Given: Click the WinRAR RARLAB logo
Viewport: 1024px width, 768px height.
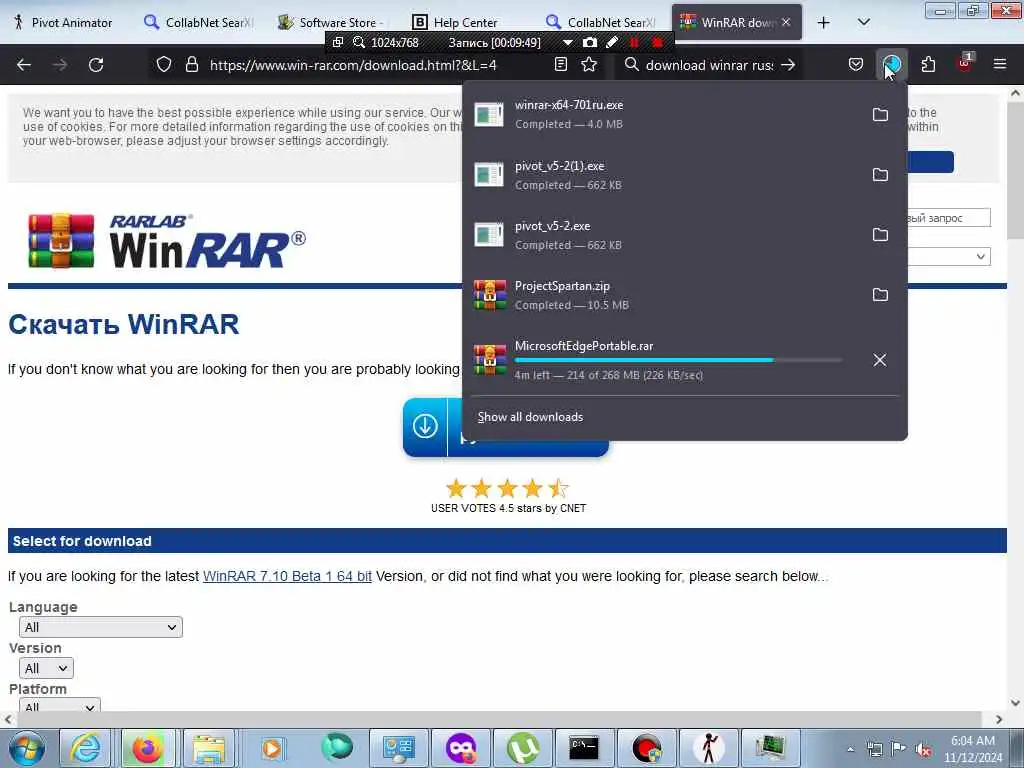Looking at the screenshot, I should 167,241.
